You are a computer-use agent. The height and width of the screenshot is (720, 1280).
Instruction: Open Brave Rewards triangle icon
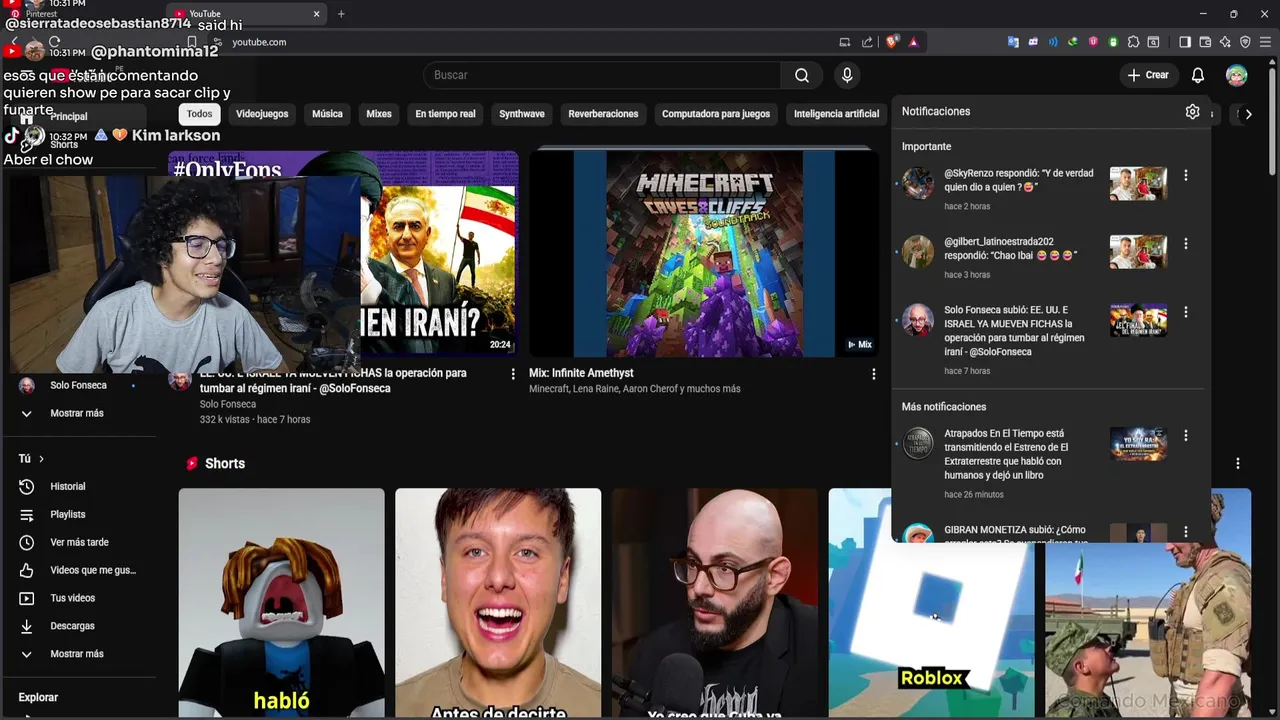(x=913, y=42)
